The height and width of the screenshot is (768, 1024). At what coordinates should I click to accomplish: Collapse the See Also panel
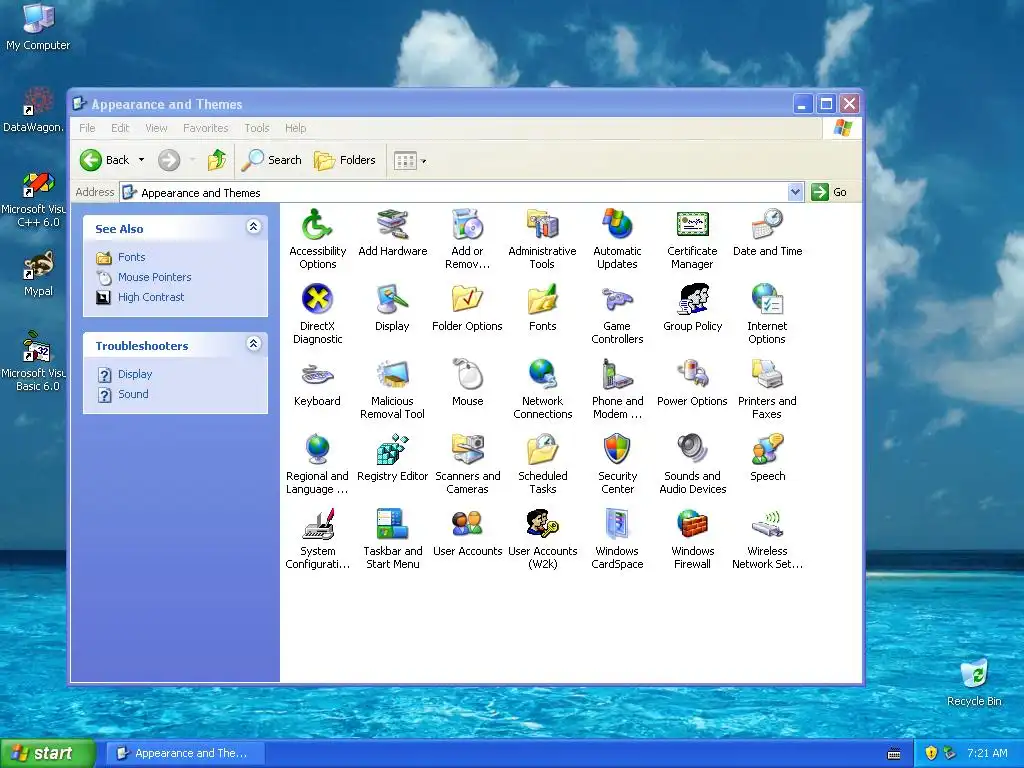[x=254, y=227]
